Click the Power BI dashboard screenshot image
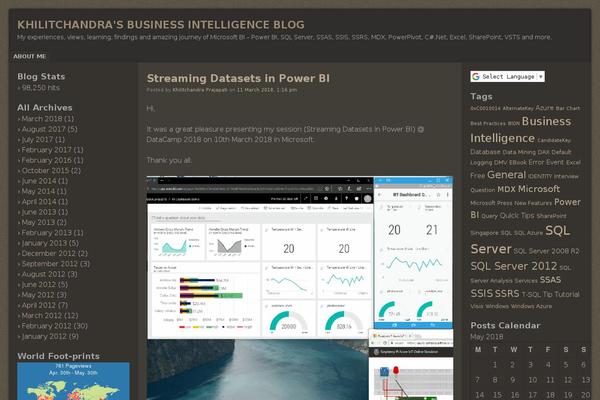Screen dimensions: 600x400 (299, 288)
